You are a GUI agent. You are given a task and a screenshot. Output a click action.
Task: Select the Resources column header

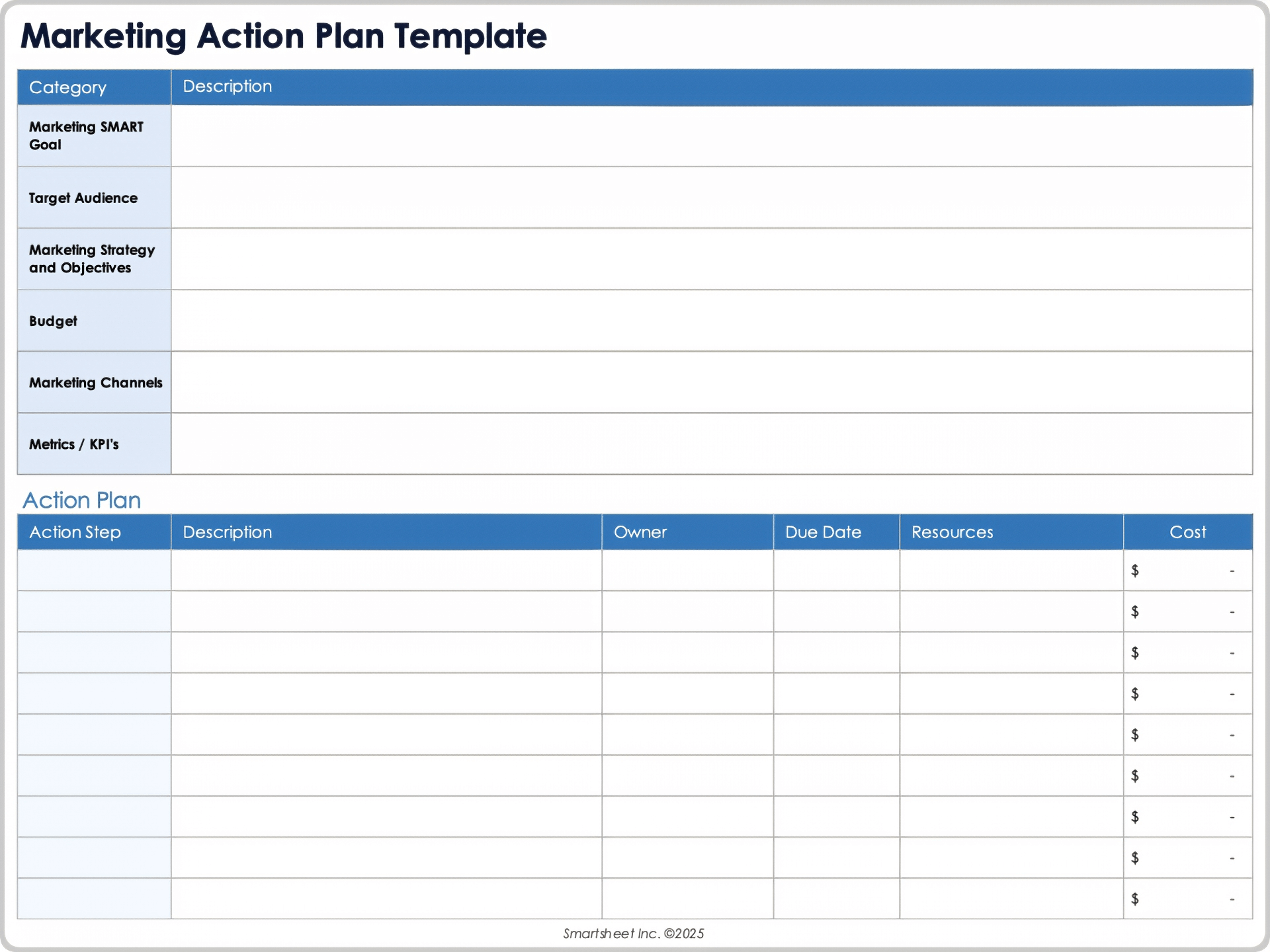pyautogui.click(x=952, y=532)
